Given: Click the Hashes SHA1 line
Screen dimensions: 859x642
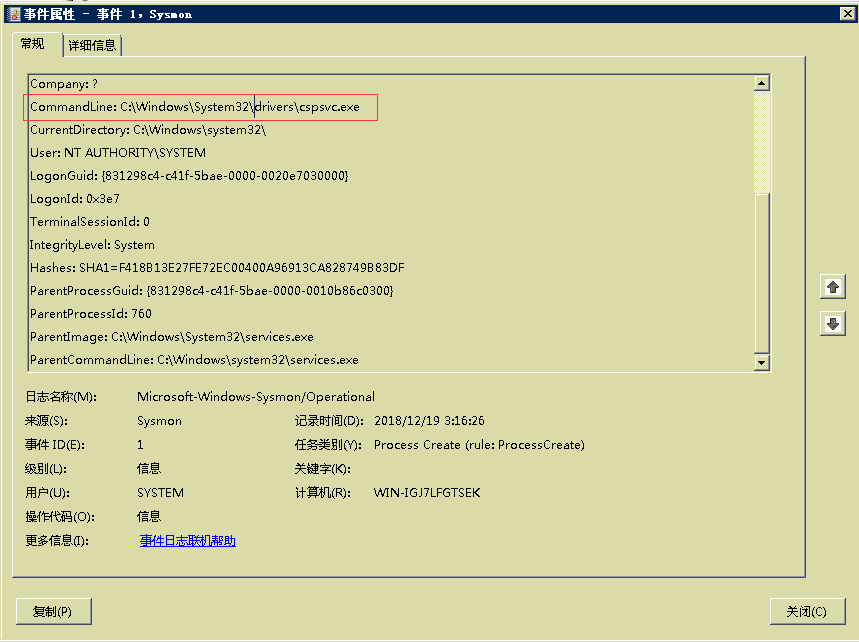Looking at the screenshot, I should 217,268.
